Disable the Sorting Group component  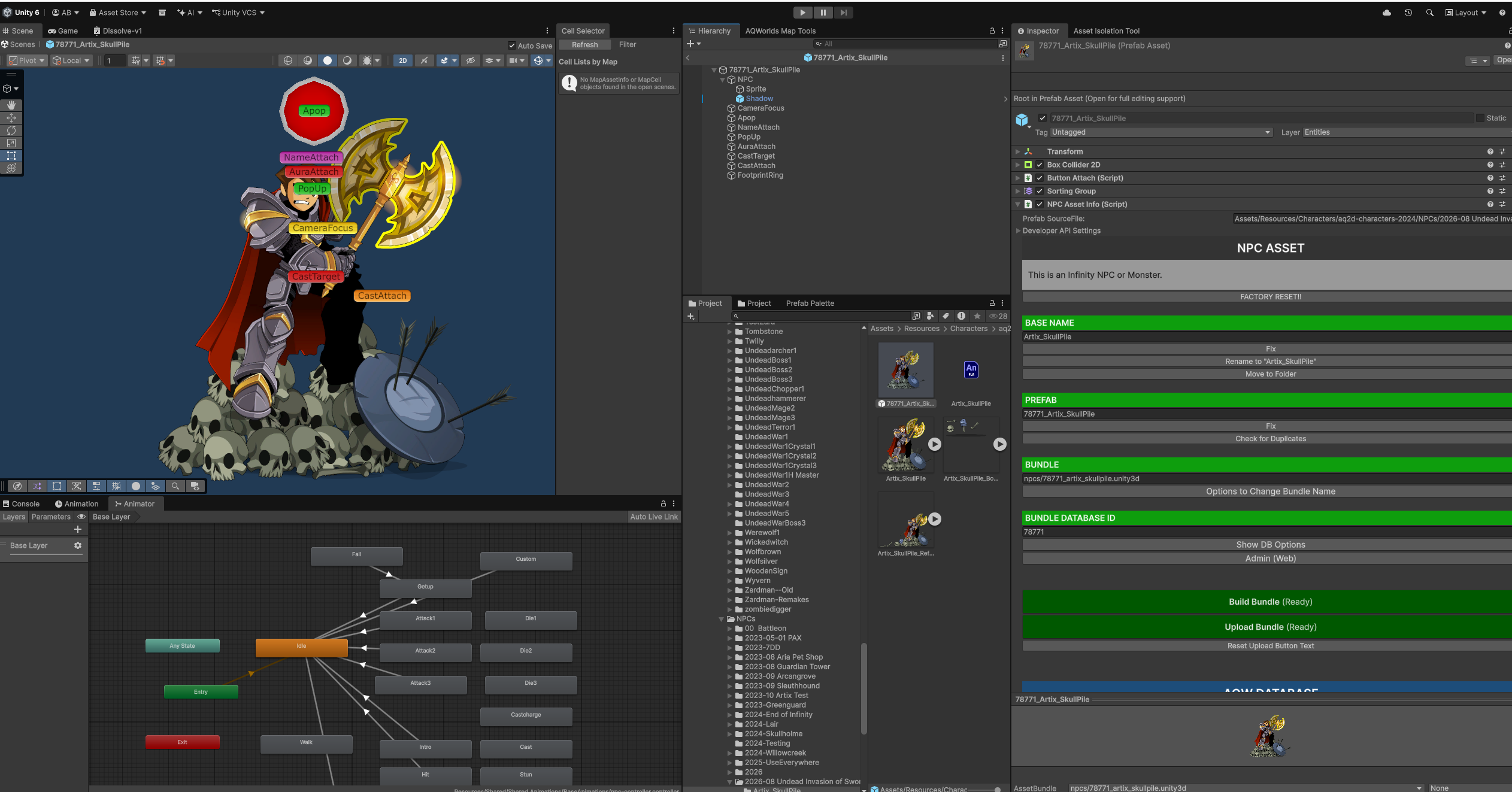(x=1040, y=191)
